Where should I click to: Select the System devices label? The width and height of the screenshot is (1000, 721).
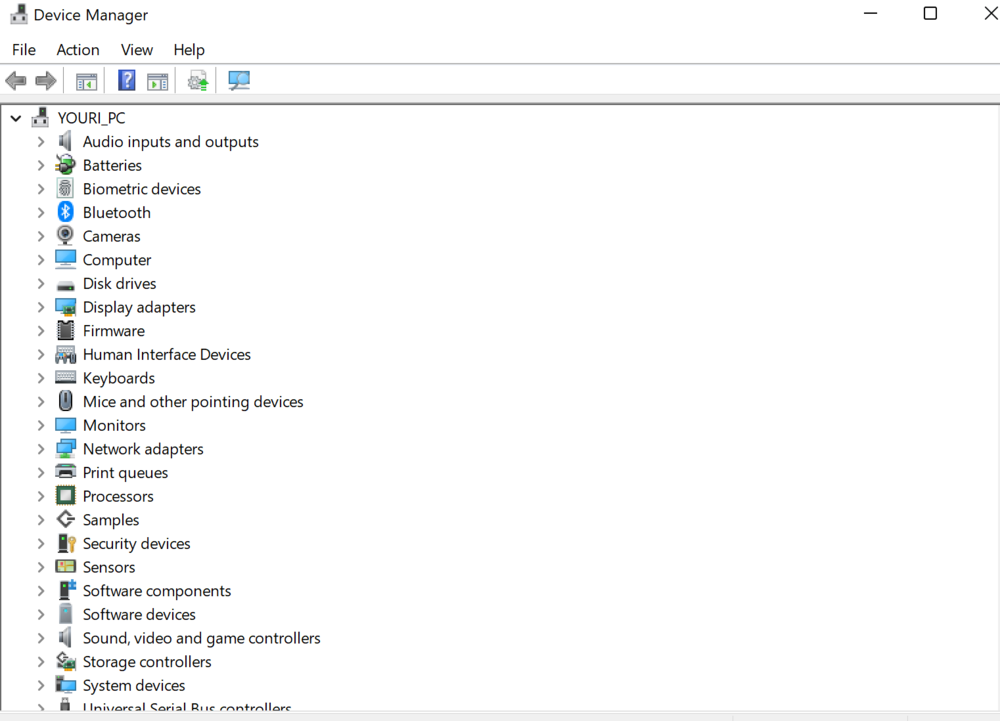click(134, 685)
